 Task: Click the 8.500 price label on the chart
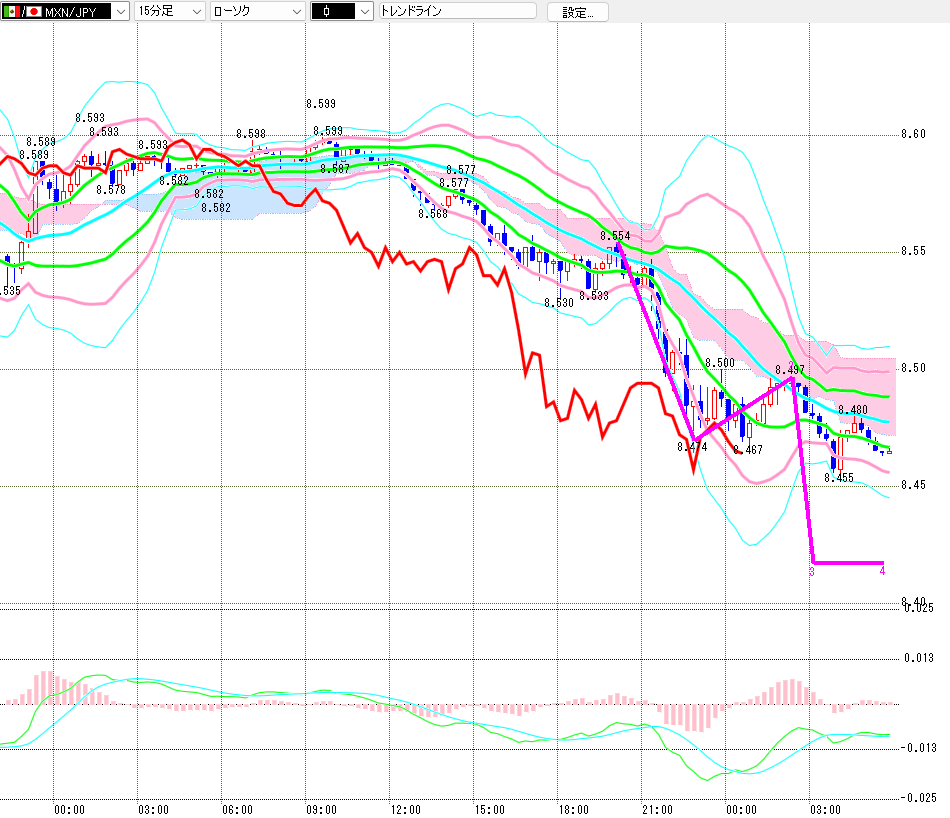pyautogui.click(x=720, y=363)
